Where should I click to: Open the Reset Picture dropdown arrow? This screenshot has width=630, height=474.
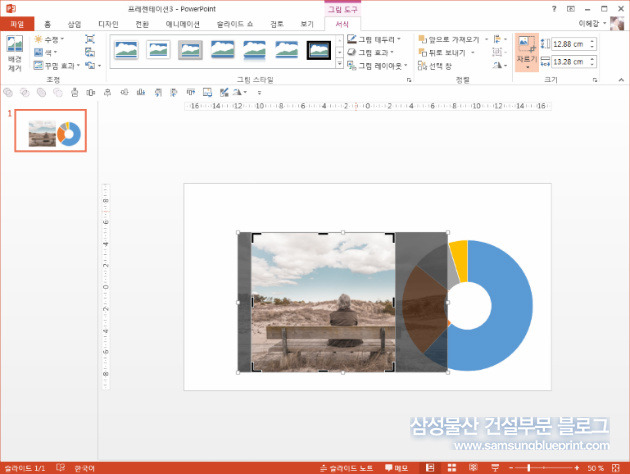tap(99, 65)
